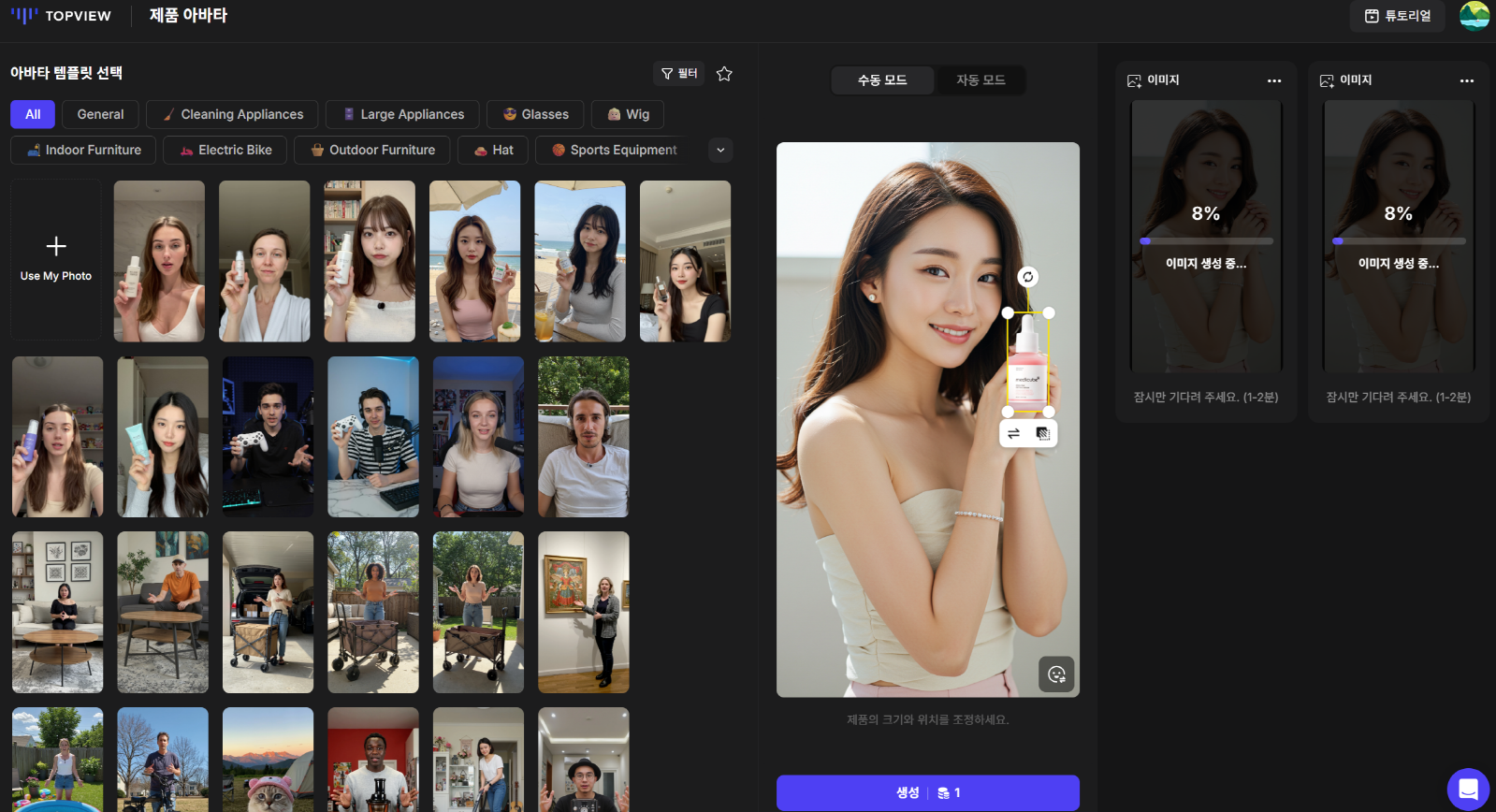Open the 튜토리얼 tutorial button
This screenshot has width=1496, height=812.
click(x=1397, y=16)
